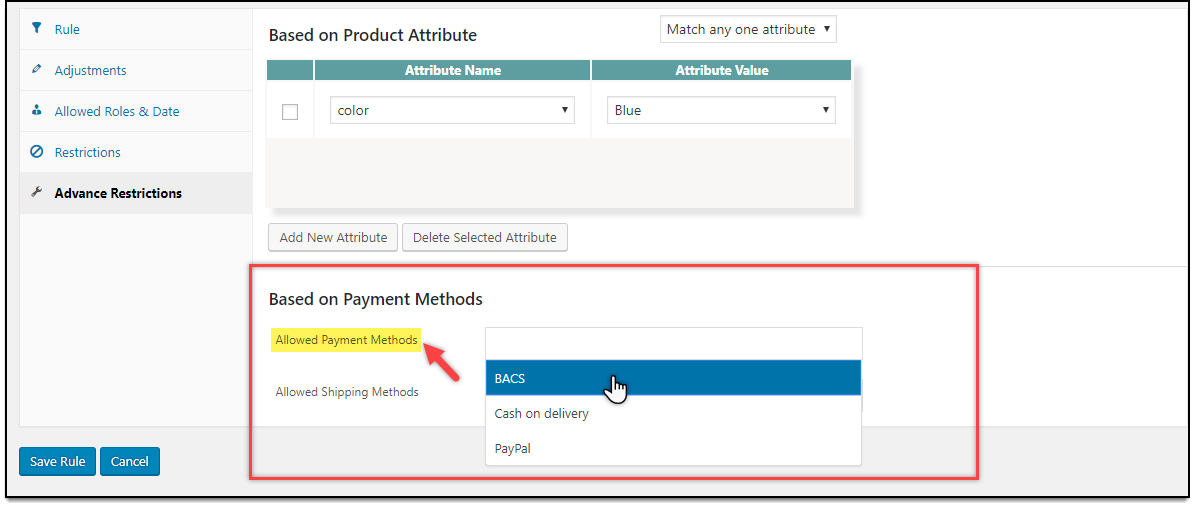This screenshot has height=508, width=1195.
Task: Click the Allowed Payment Methods search field
Action: pyautogui.click(x=674, y=343)
